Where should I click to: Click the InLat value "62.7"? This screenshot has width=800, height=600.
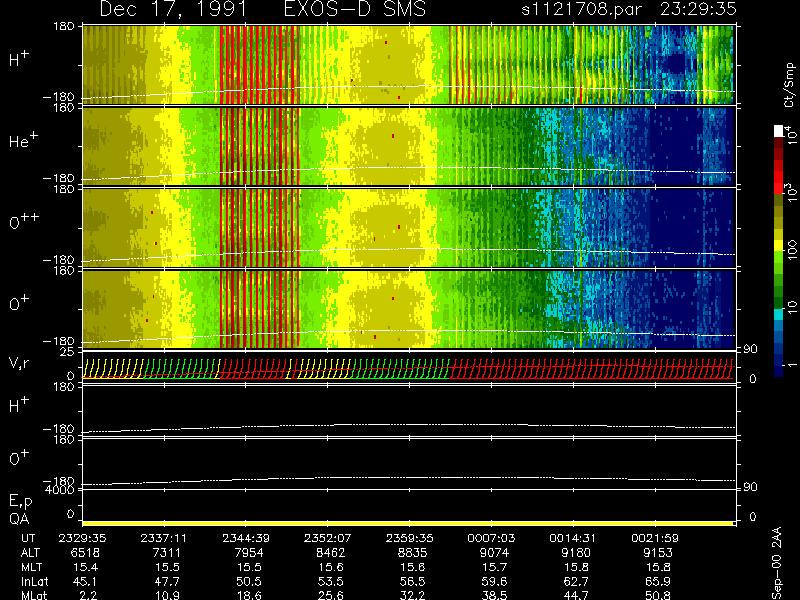pyautogui.click(x=576, y=582)
